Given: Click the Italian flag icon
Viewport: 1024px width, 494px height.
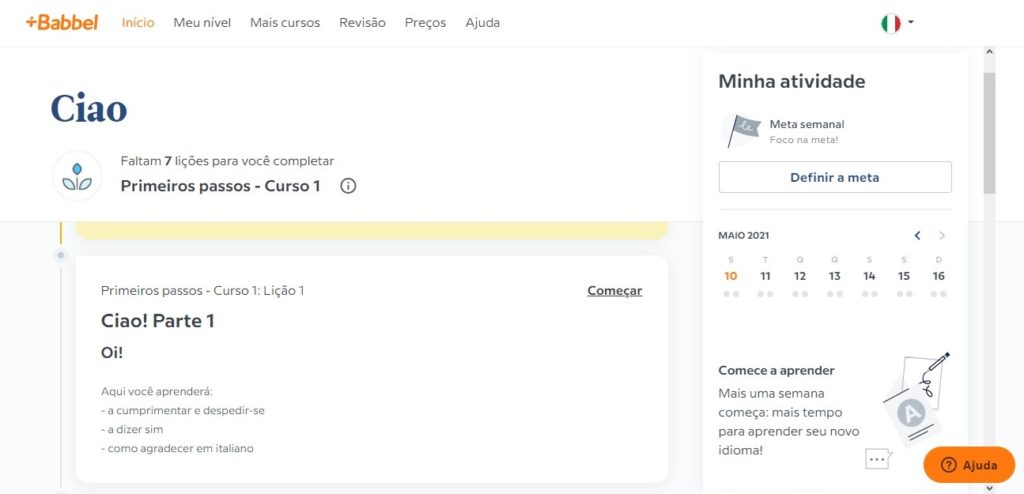Looking at the screenshot, I should [x=891, y=23].
